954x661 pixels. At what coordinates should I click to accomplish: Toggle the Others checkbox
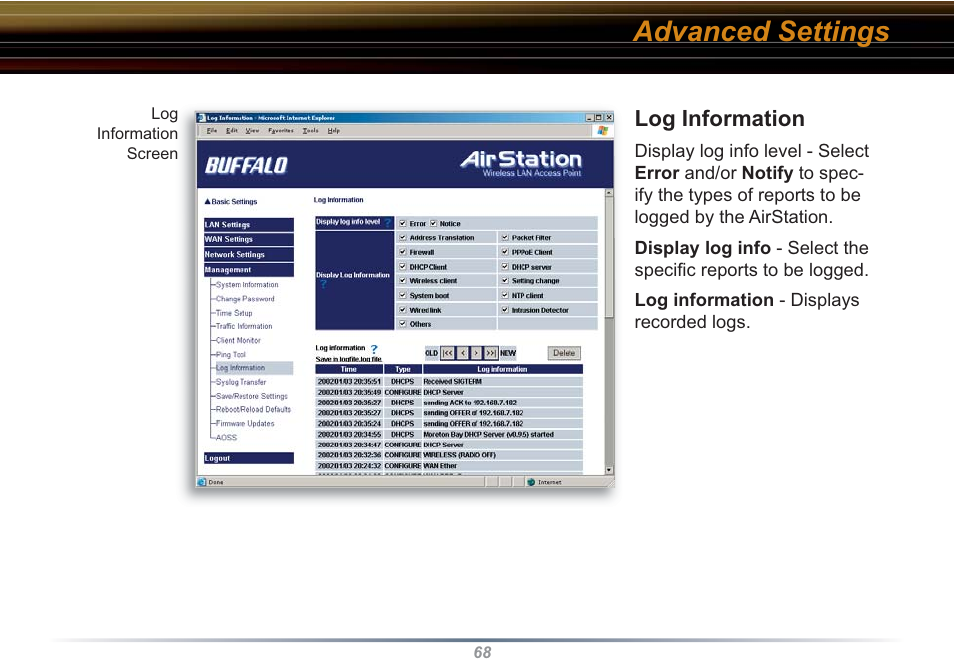coord(402,324)
